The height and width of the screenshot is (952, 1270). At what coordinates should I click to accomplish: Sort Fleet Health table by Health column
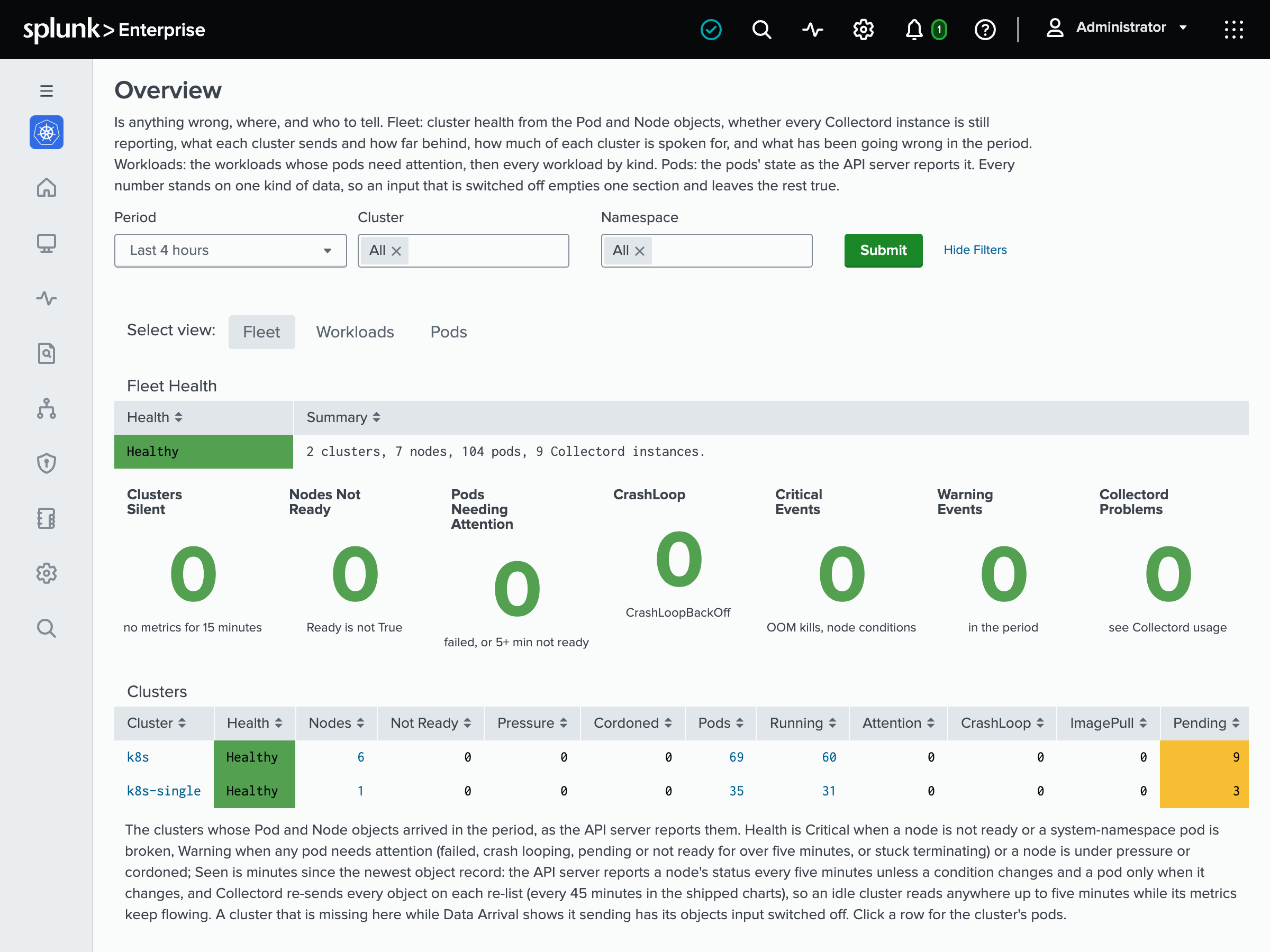(155, 417)
